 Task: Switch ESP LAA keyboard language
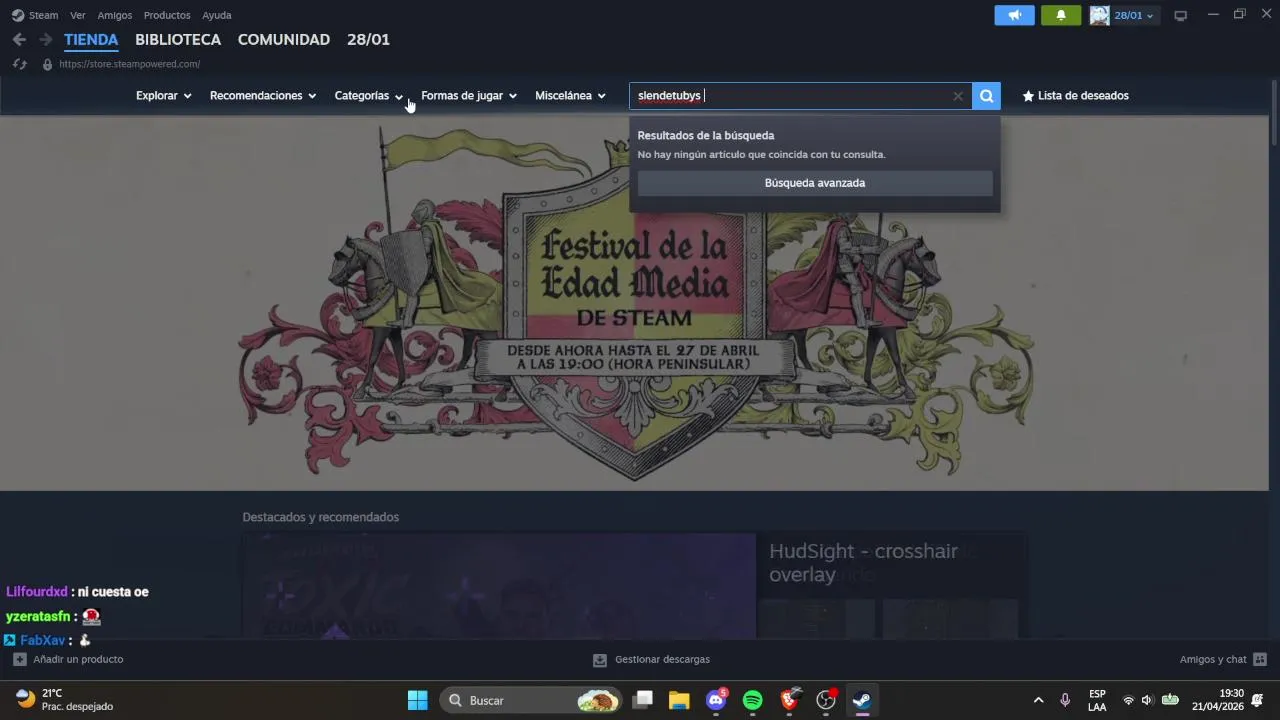1097,700
